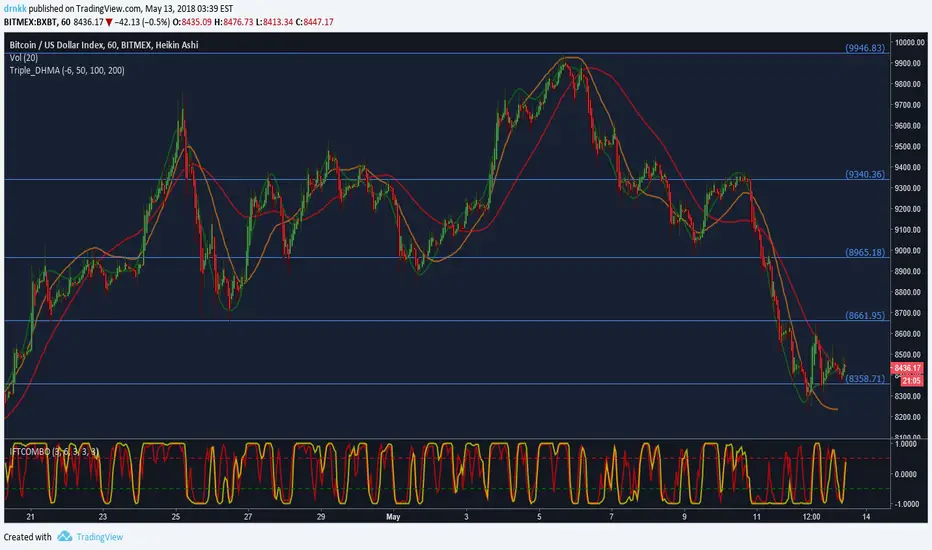This screenshot has height=550, width=932.
Task: Click the 8965.18 horizontal level label
Action: [x=865, y=252]
